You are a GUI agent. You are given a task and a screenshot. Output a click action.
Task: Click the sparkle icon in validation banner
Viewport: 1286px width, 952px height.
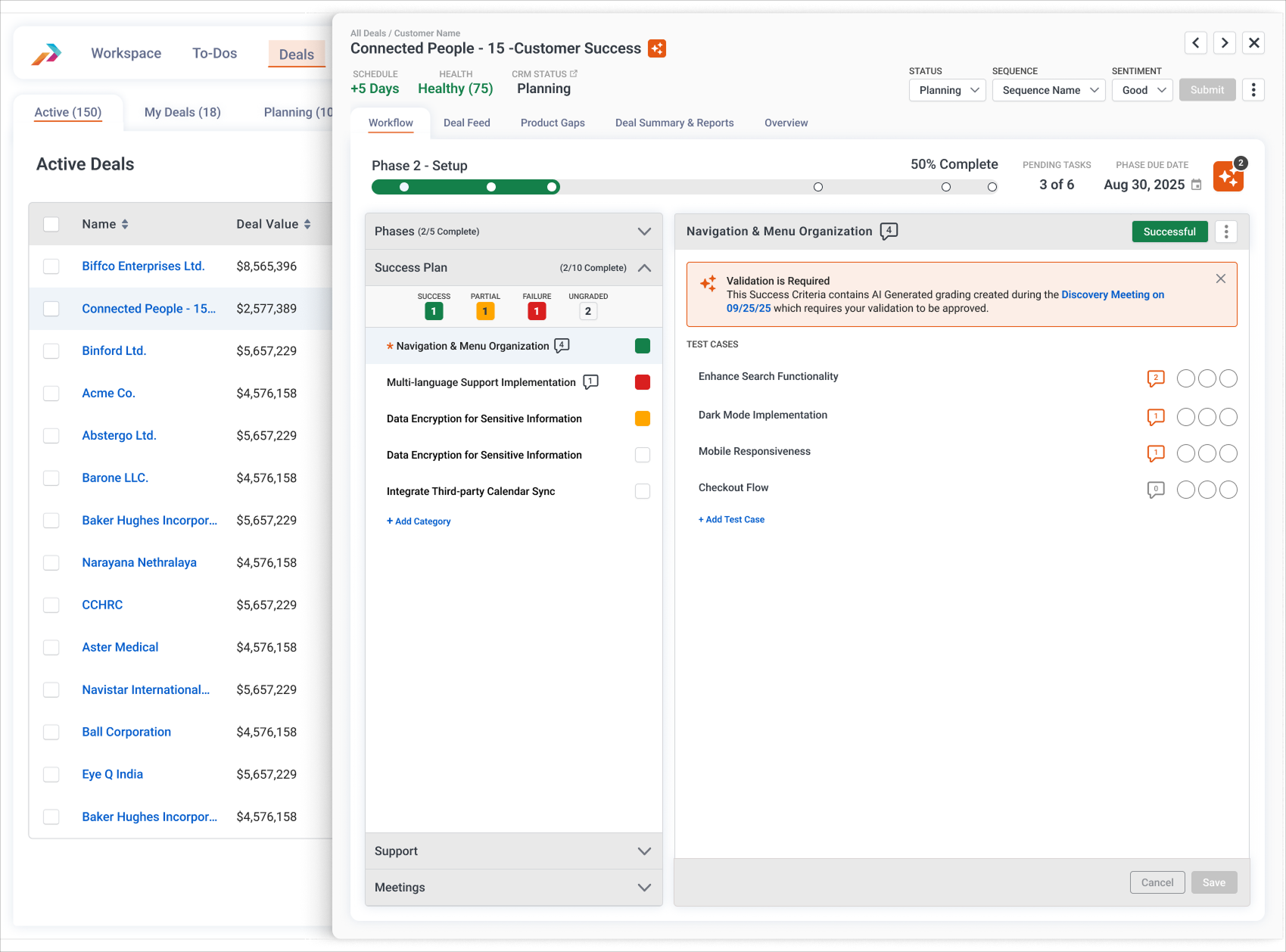(708, 284)
